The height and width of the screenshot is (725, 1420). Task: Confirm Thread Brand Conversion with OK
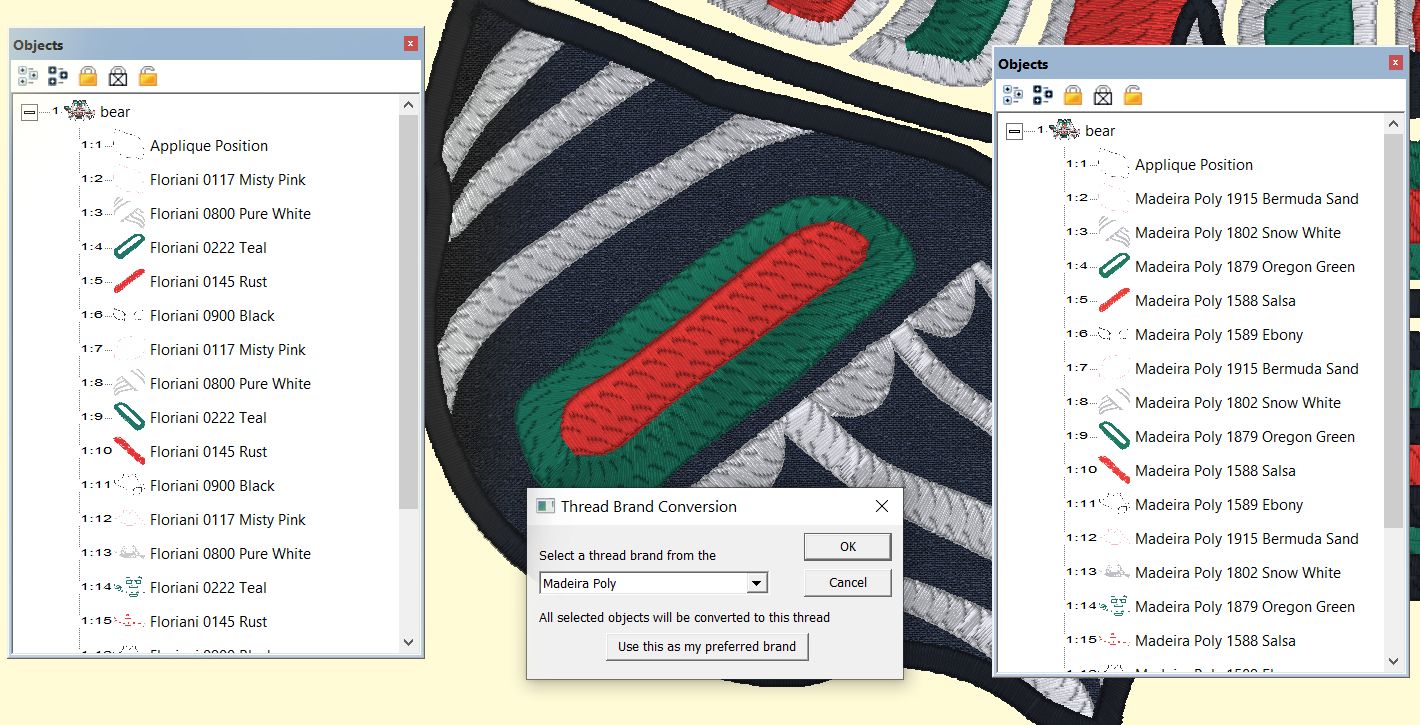[x=848, y=547]
